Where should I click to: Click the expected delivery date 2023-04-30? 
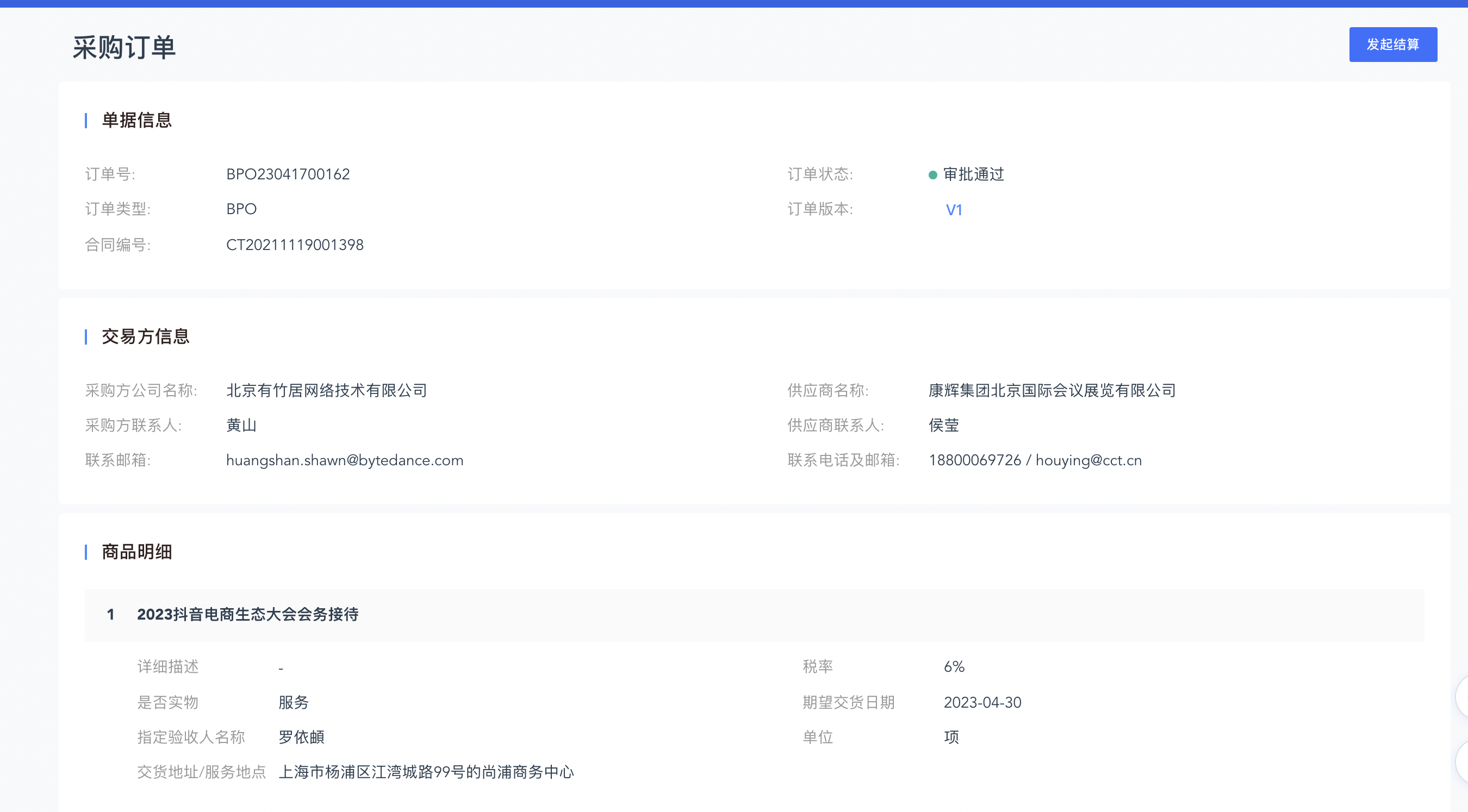click(x=982, y=703)
